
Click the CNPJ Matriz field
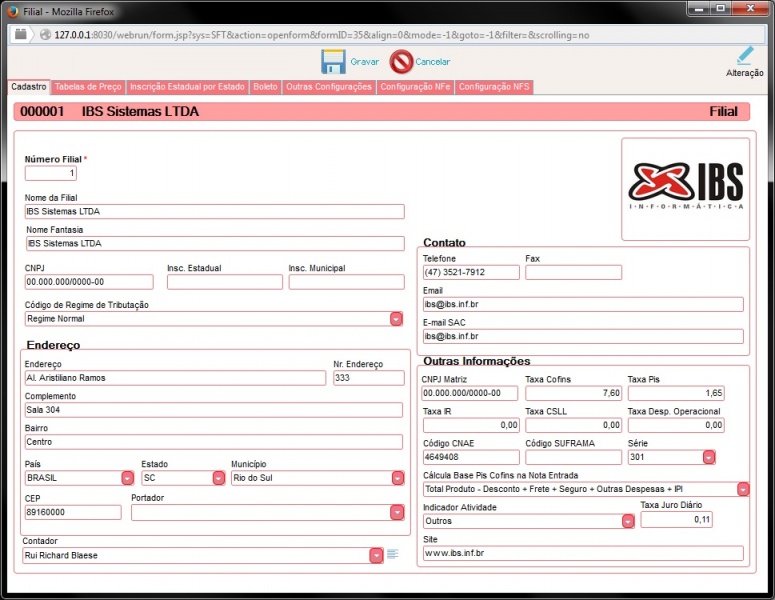click(470, 393)
